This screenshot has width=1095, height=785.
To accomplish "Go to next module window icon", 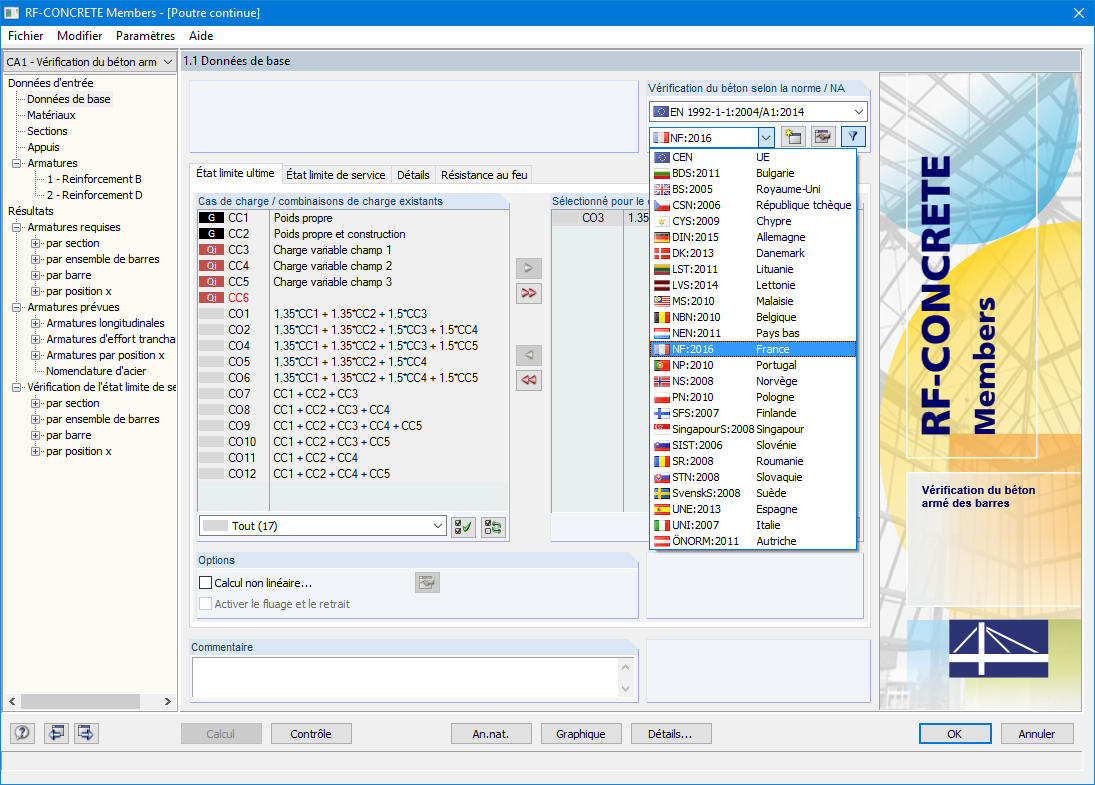I will coord(86,733).
